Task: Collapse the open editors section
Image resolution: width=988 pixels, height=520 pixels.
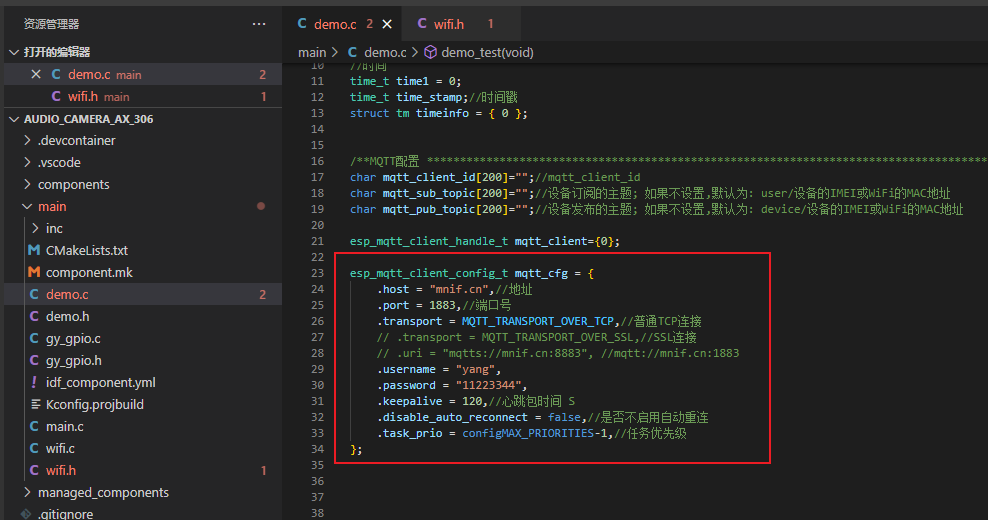Action: click(x=14, y=52)
